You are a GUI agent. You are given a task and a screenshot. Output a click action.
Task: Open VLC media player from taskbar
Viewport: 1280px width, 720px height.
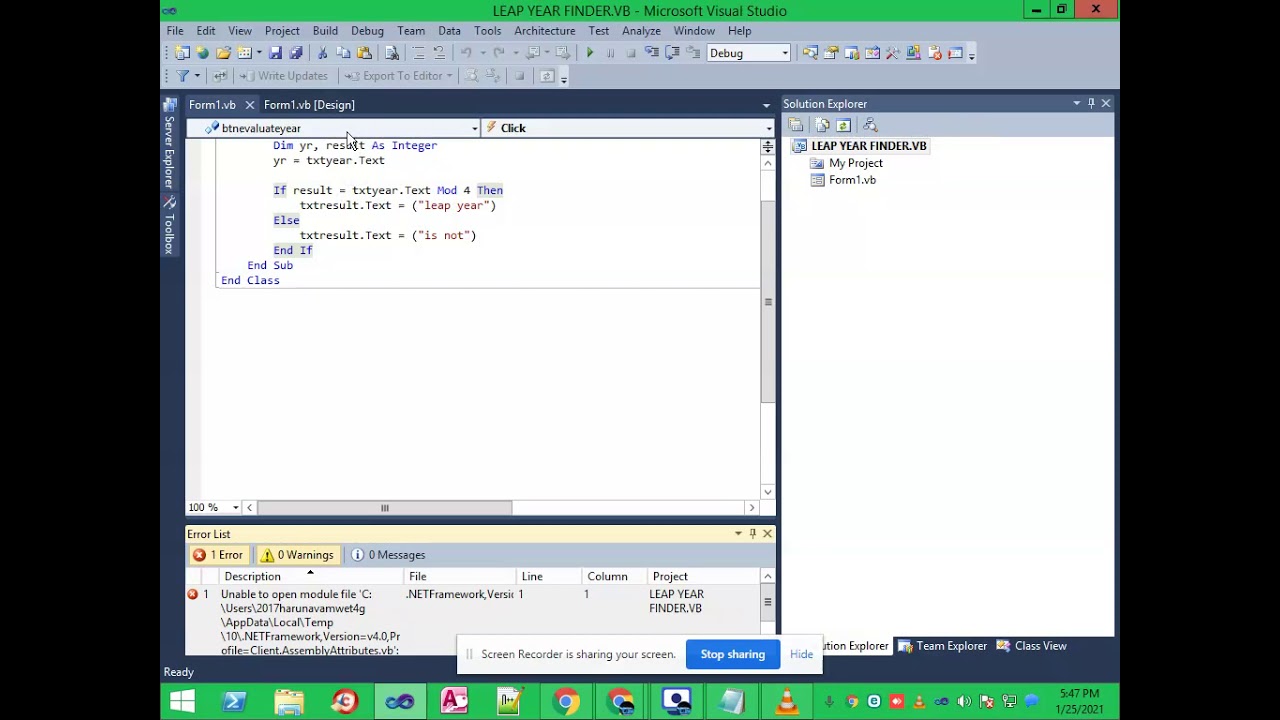(786, 702)
